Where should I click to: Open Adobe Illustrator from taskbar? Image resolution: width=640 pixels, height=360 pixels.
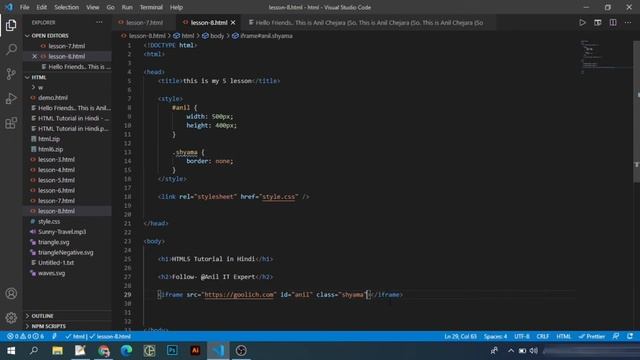coord(195,351)
